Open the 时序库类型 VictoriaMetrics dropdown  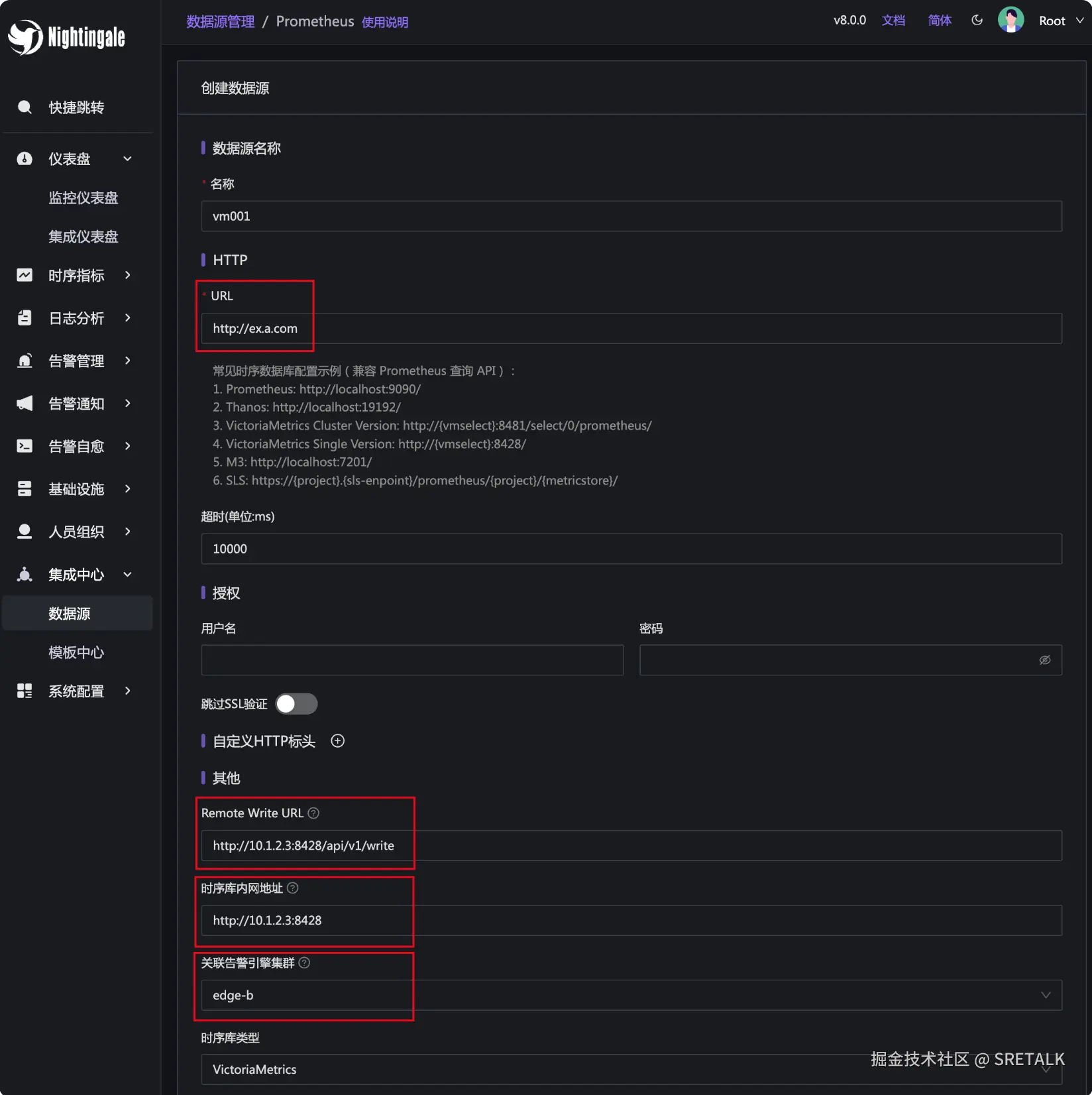click(631, 1070)
